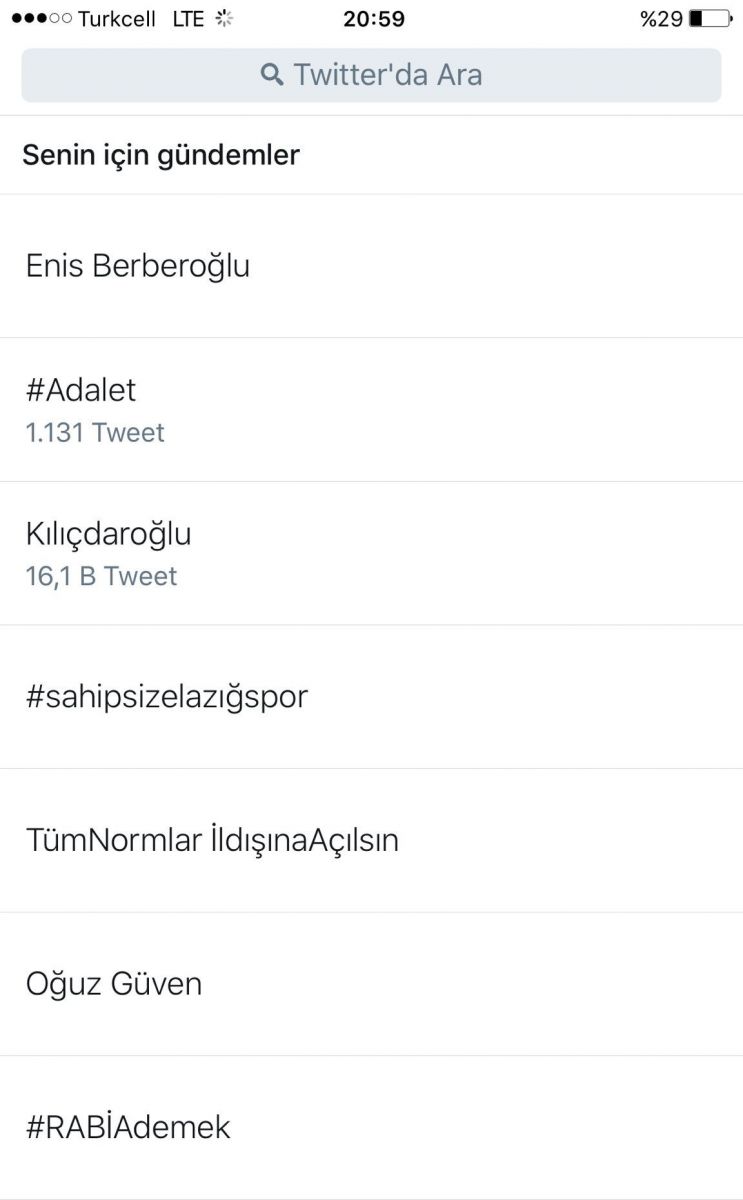Open the Enis Berberoğlu trend
Screen dimensions: 743x1200
pos(138,266)
